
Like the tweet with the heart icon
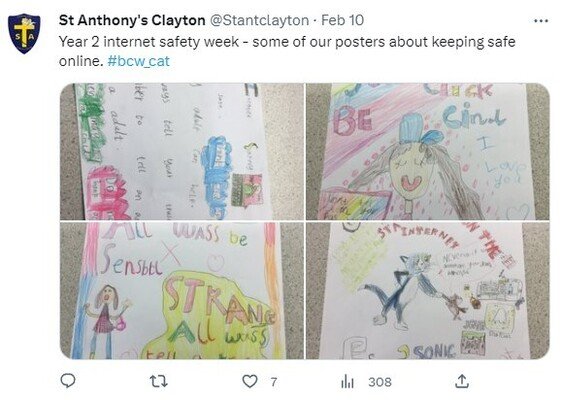pyautogui.click(x=250, y=381)
